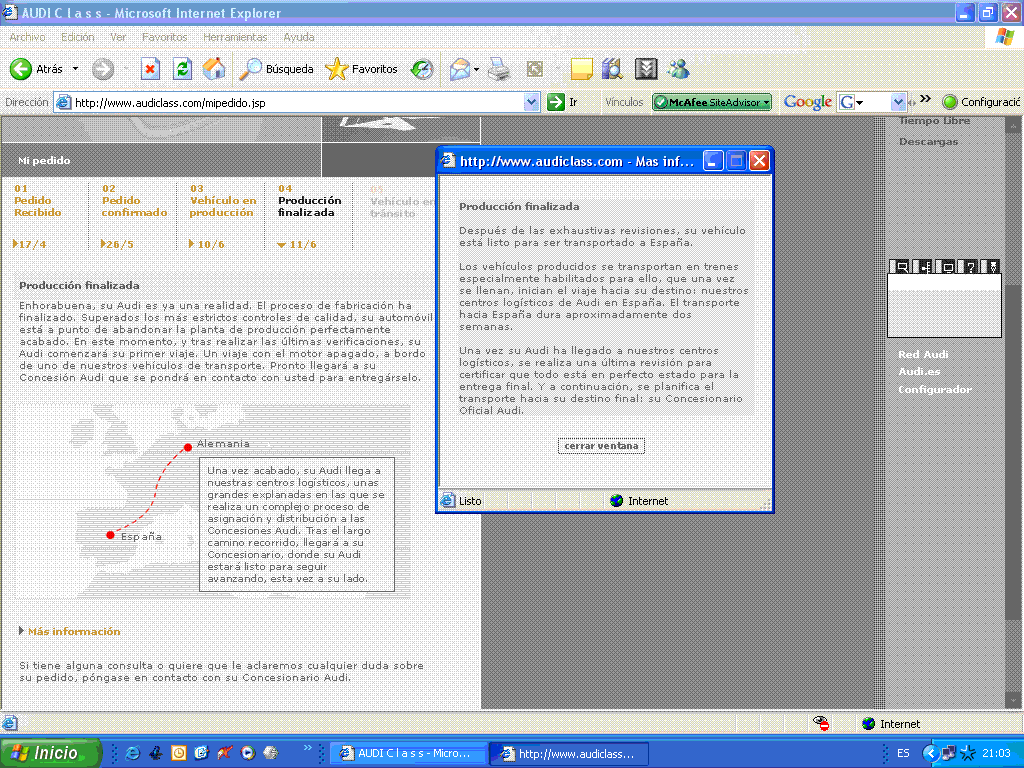Launch Internet Explorer from the quick launch bar
This screenshot has height=768, width=1024.
point(133,753)
